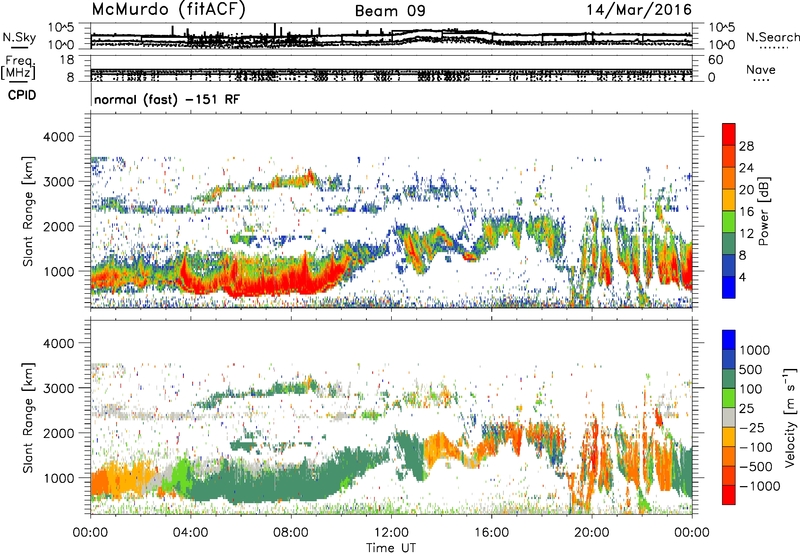Viewport: 800px width, 554px height.
Task: Click the 'Beam 09' heading
Action: point(390,11)
